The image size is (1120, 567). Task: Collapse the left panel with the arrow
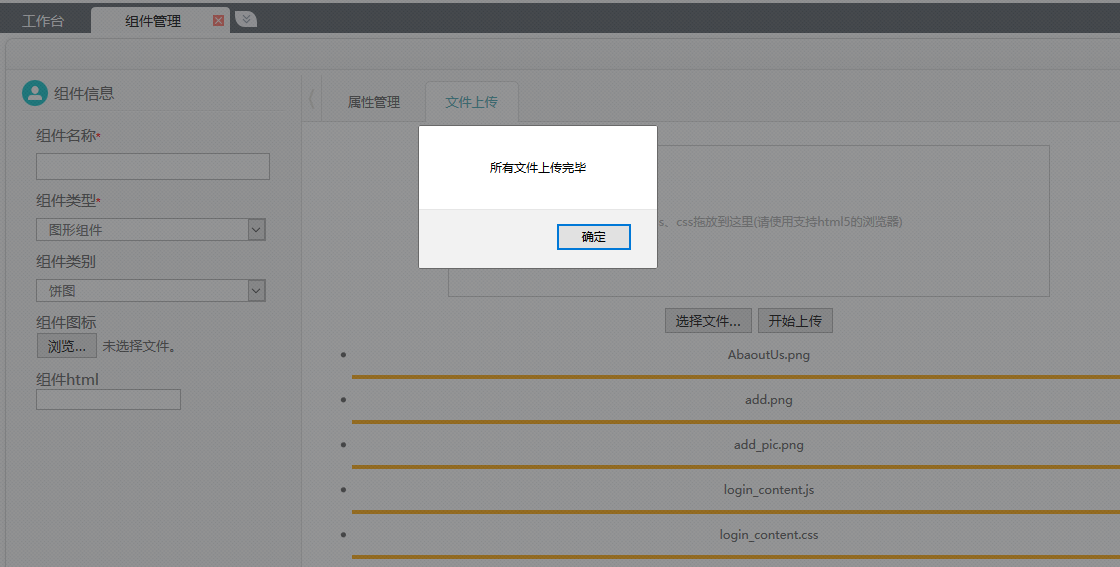click(x=311, y=99)
